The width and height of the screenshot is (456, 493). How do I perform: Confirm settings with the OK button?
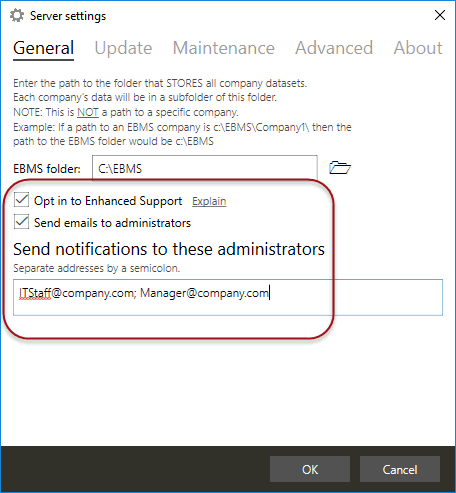click(x=310, y=469)
